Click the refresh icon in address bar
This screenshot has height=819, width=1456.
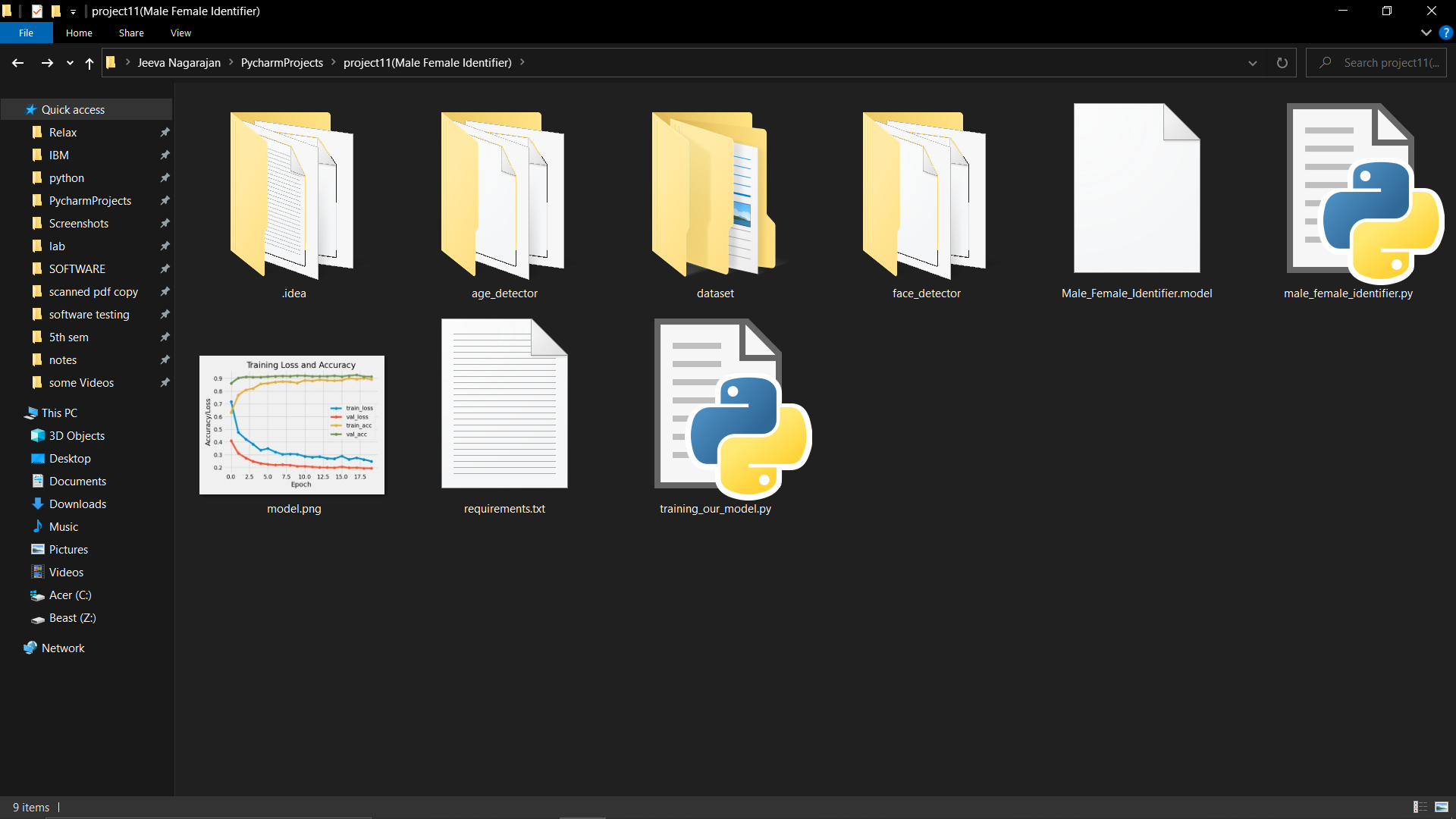(1282, 63)
